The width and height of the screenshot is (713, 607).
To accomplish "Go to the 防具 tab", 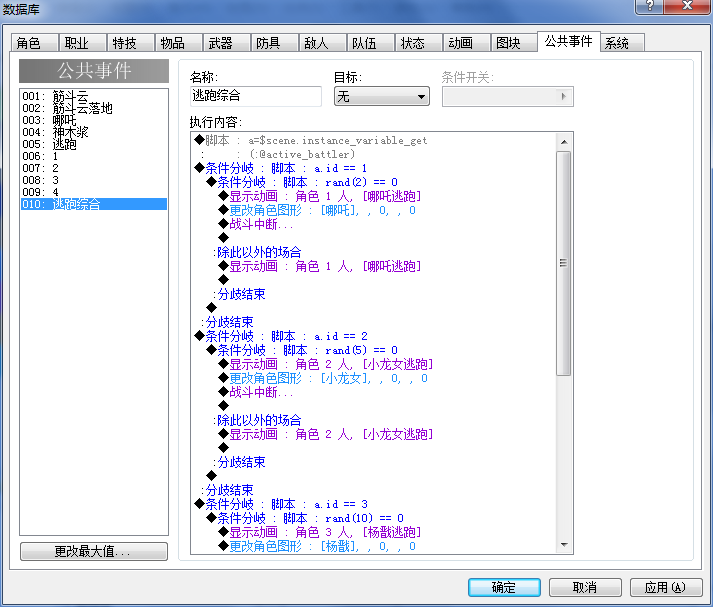I will click(x=275, y=43).
